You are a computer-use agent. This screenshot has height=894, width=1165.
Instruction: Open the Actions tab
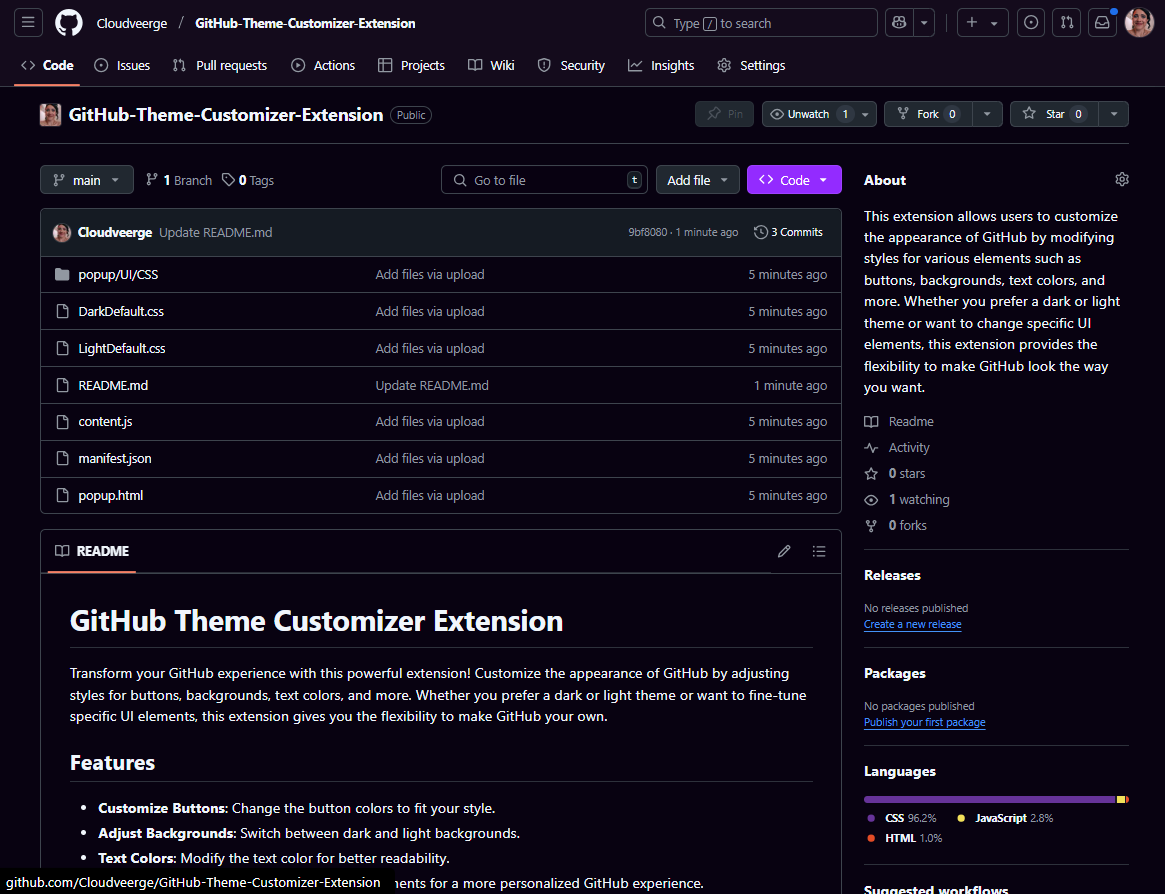point(322,65)
